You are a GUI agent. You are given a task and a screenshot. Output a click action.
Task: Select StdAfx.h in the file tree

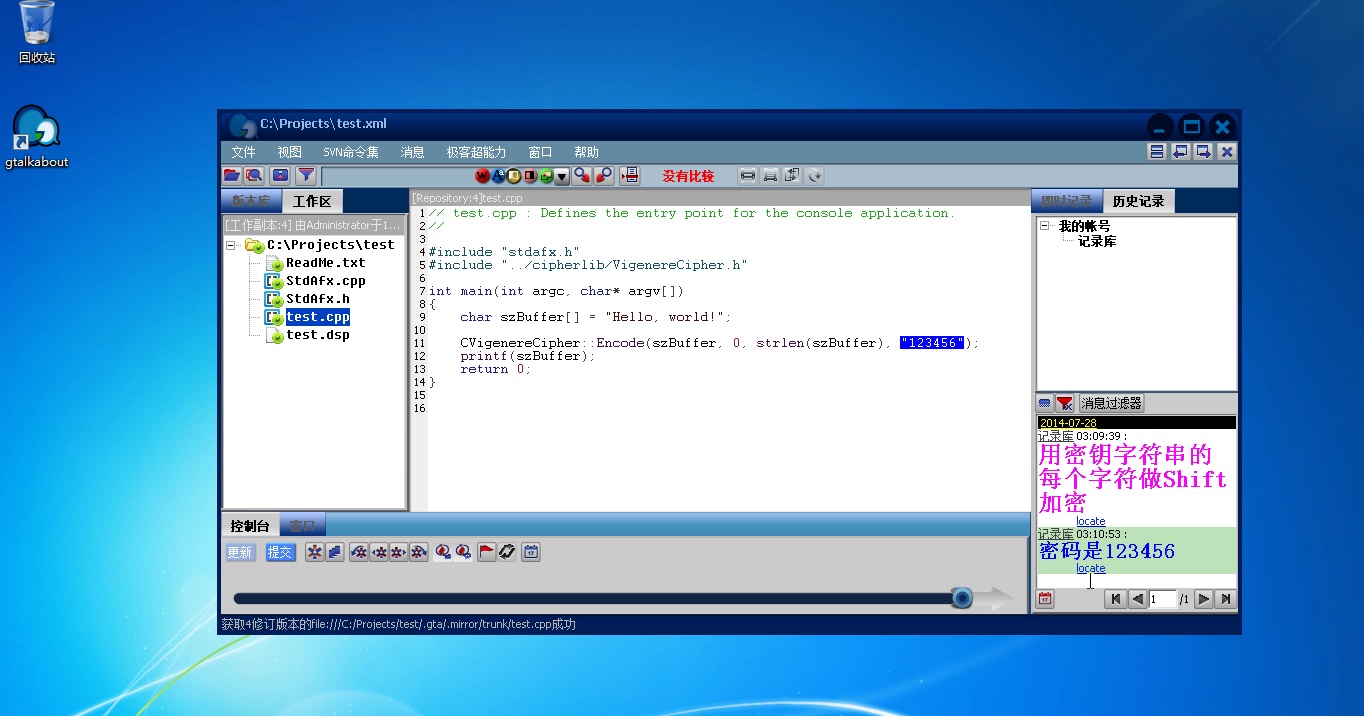coord(318,299)
